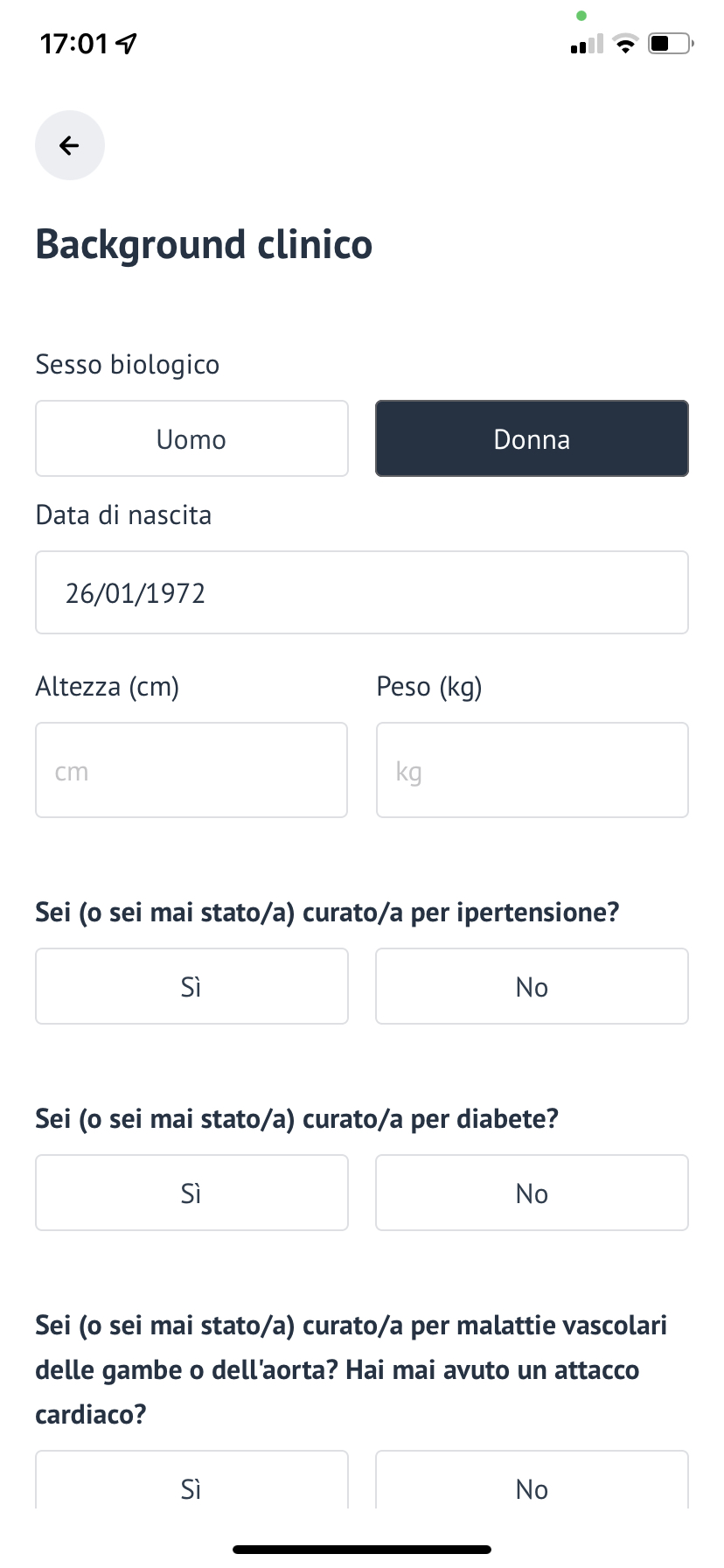724x1568 pixels.
Task: Focus the Peso kg input field
Action: 532,770
